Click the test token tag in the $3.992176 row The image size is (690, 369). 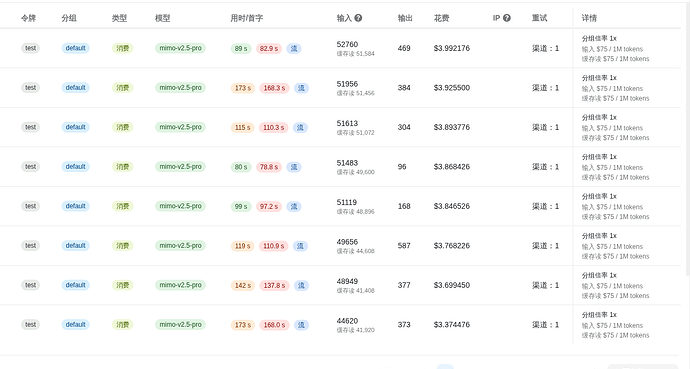(x=30, y=48)
